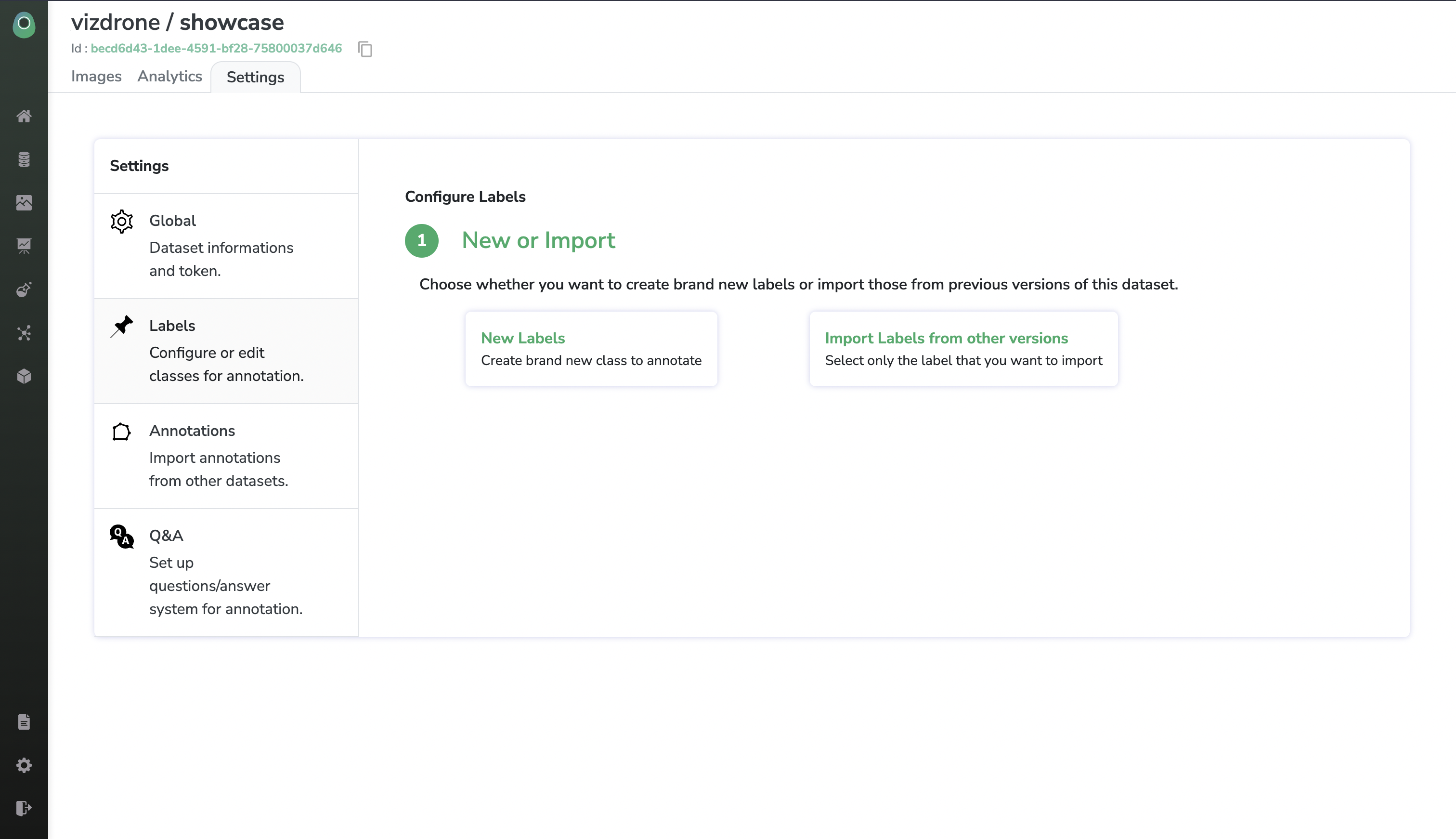Open the documentation page icon
The width and height of the screenshot is (1456, 839).
[x=24, y=722]
